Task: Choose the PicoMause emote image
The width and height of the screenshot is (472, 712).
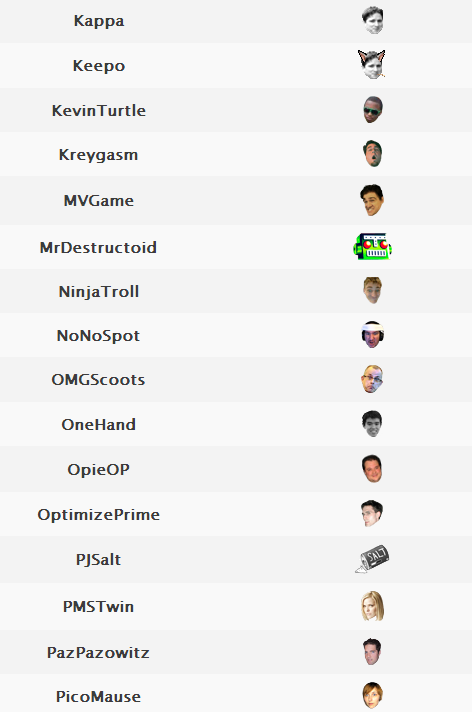Action: coord(373,695)
